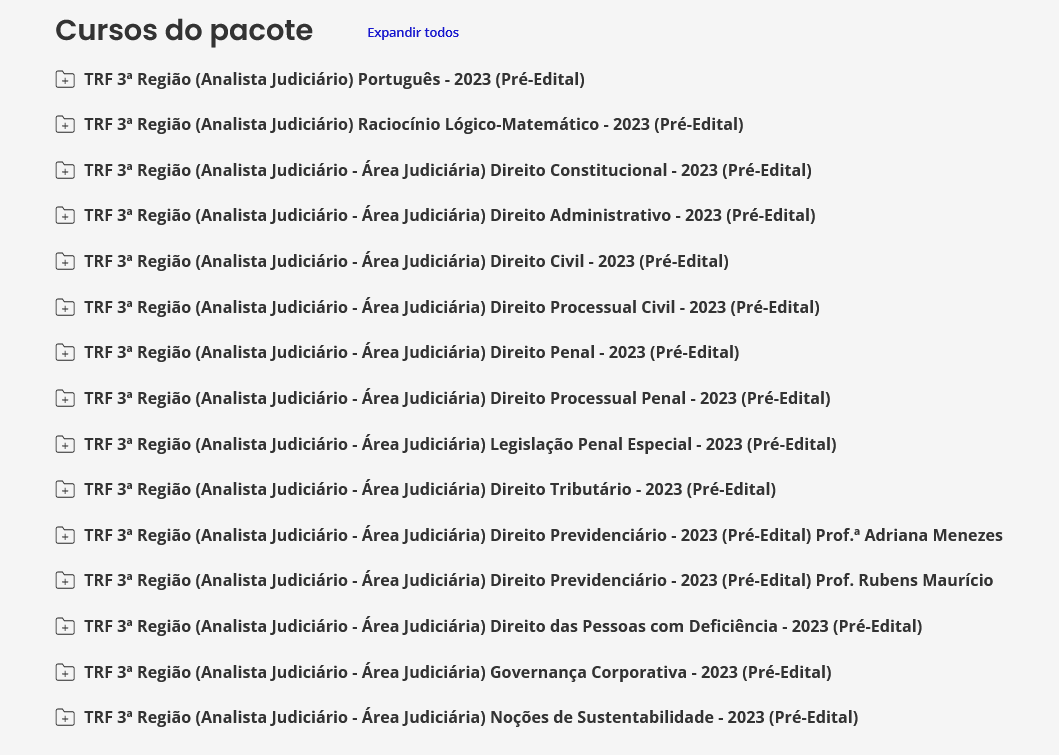Expand folder icon for Direito Processual Penal course
Viewport: 1059px width, 755px height.
pos(65,399)
